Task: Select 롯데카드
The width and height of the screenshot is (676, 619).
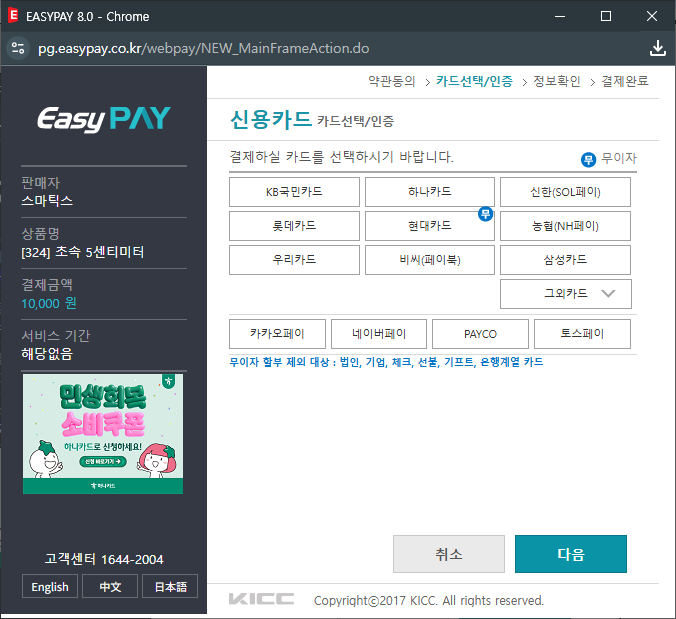Action: [294, 226]
